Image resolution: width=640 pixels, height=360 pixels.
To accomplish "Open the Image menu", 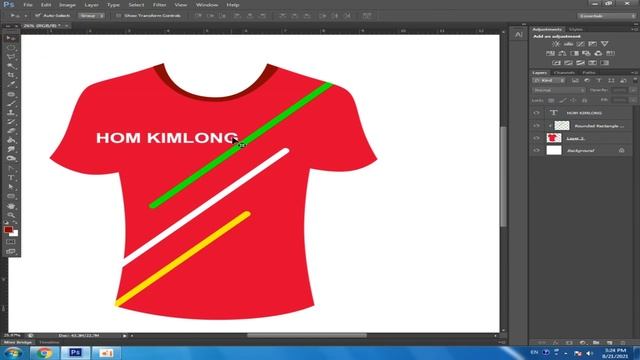I will tap(67, 5).
